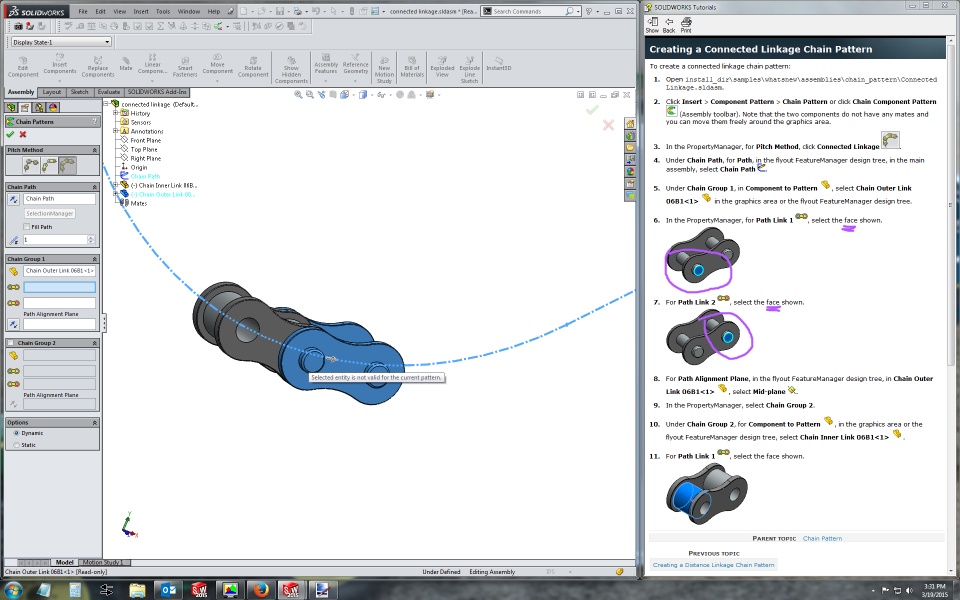Image resolution: width=960 pixels, height=600 pixels.
Task: Open the PropertyManager tab icon
Action: pyautogui.click(x=25, y=108)
